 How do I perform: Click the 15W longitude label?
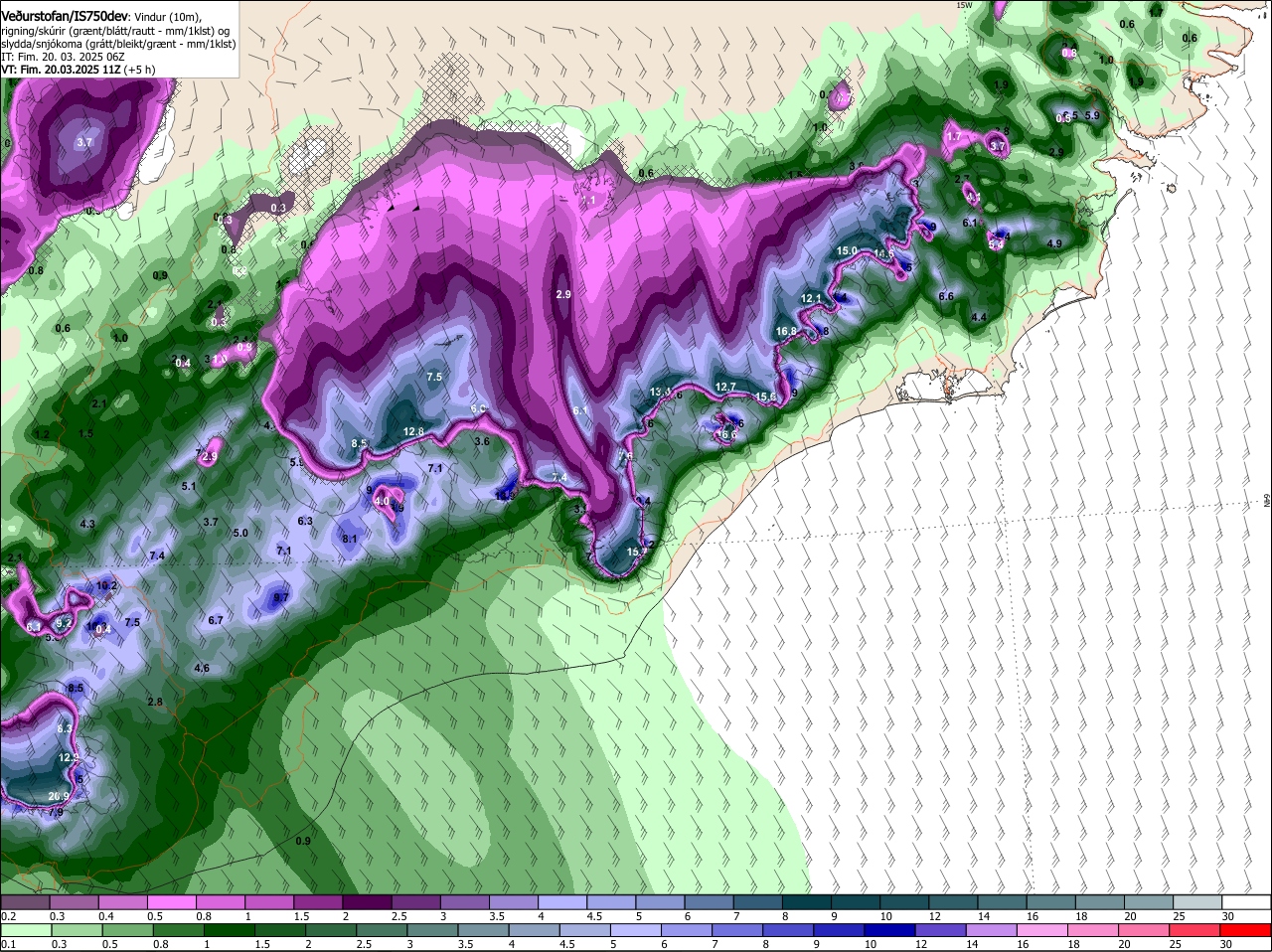[963, 5]
